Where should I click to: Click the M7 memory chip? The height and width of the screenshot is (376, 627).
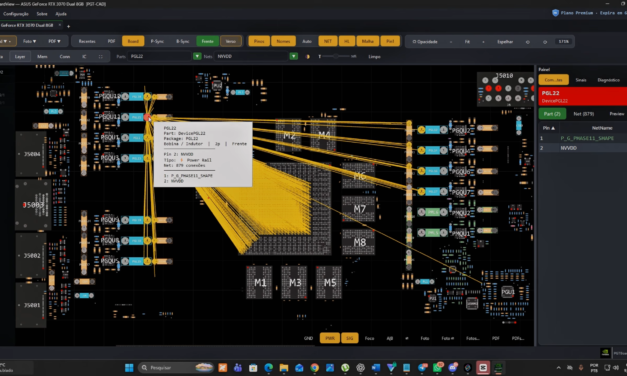[x=359, y=209]
